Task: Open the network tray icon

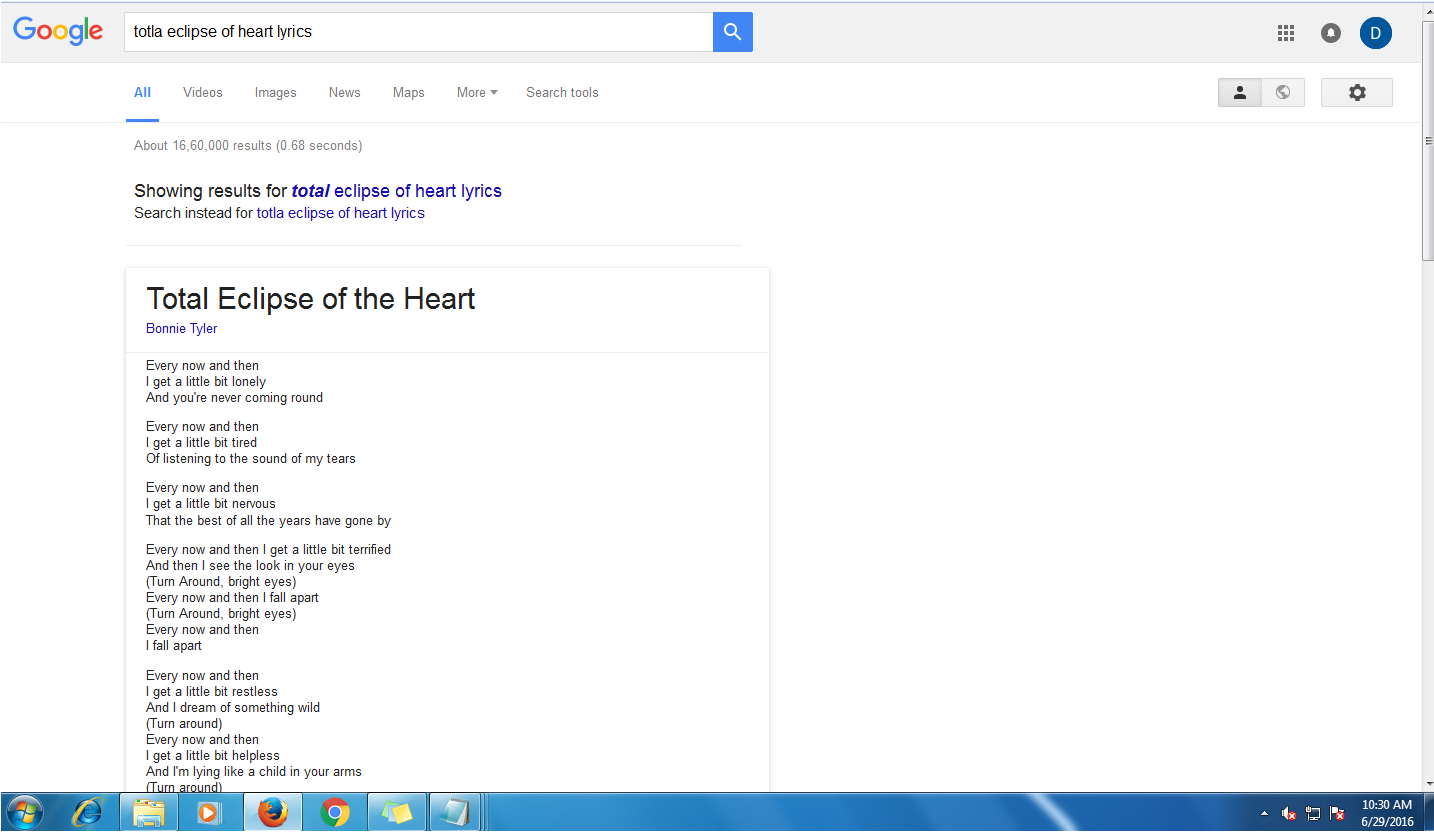Action: coord(1313,813)
